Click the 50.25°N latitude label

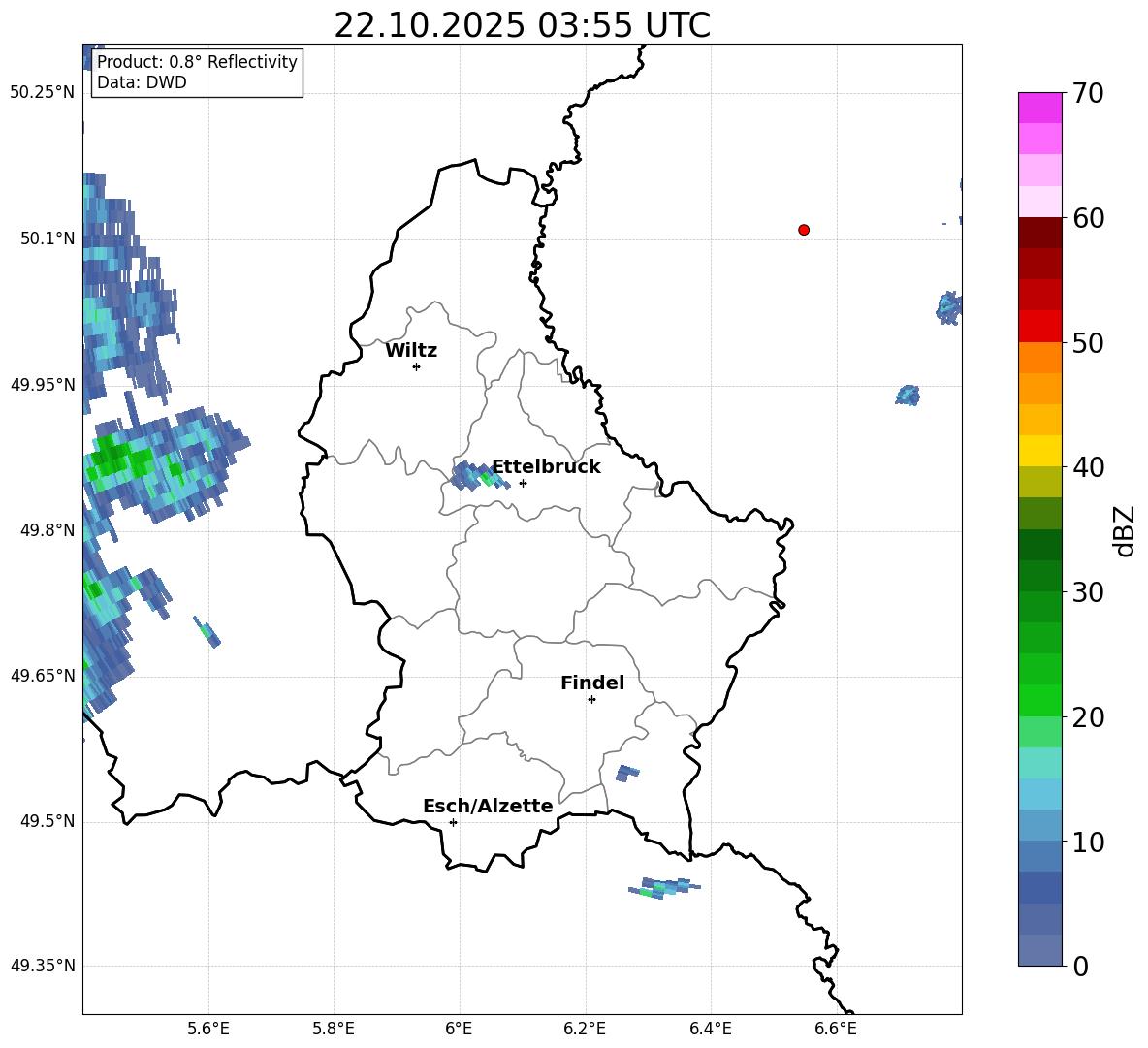point(43,93)
